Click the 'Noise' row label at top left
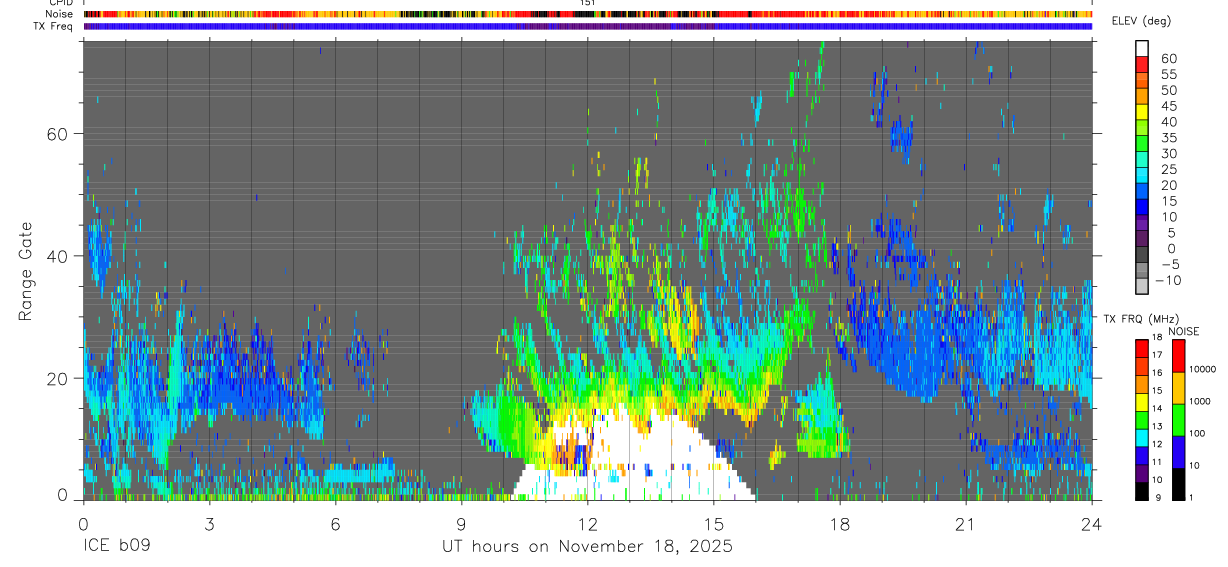 pos(61,14)
